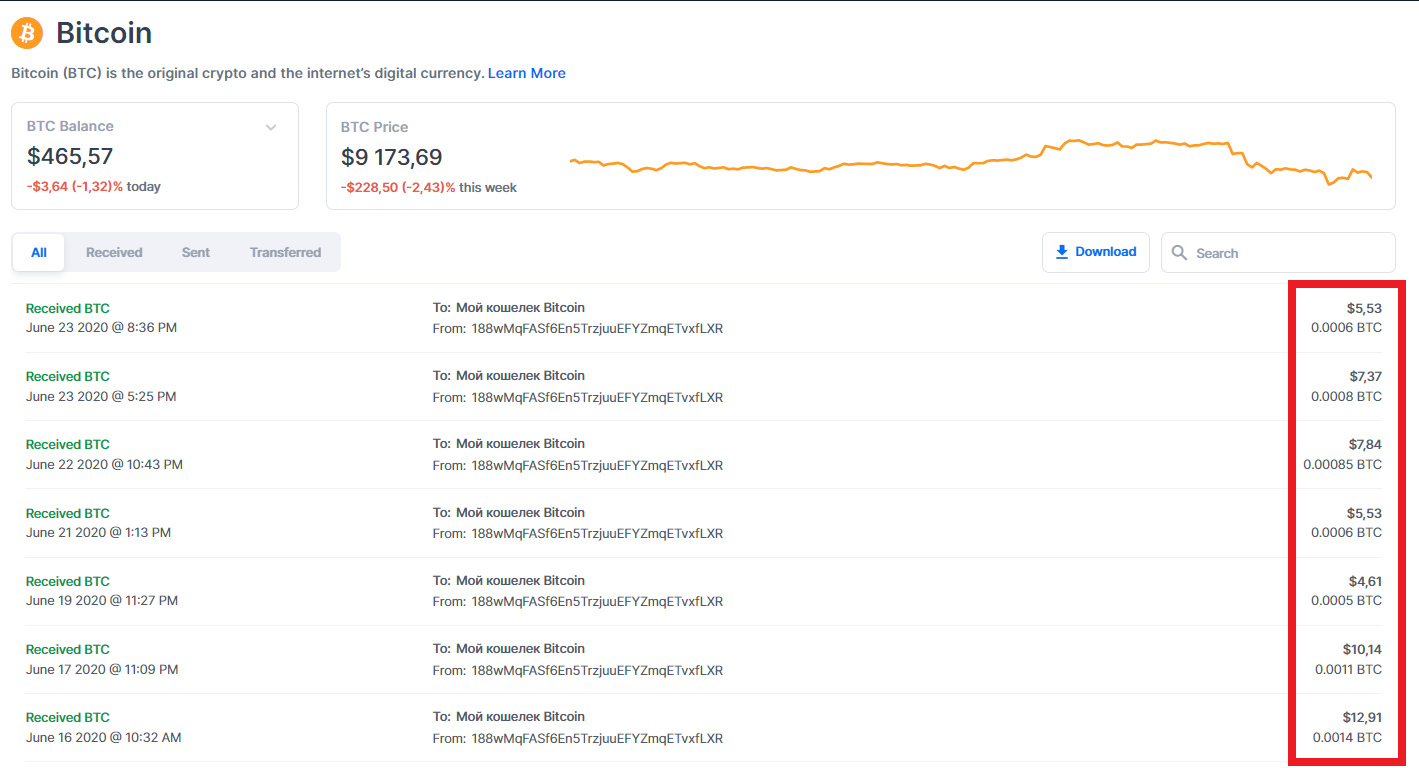Click the $12,91 transaction amount
This screenshot has height=768, width=1419.
point(1362,717)
